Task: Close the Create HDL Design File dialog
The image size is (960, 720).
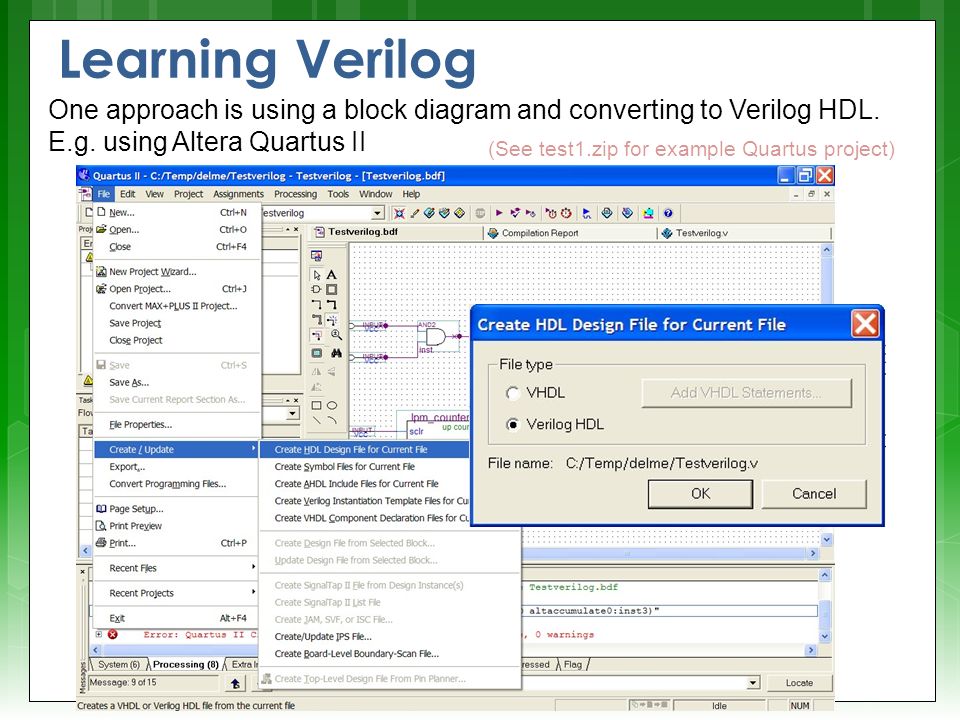Action: click(865, 324)
